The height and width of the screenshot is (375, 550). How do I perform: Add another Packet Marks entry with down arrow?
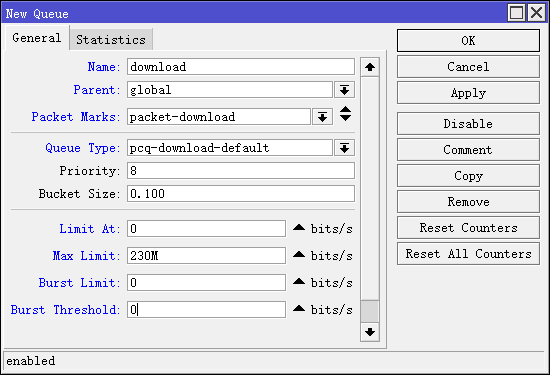coord(346,119)
